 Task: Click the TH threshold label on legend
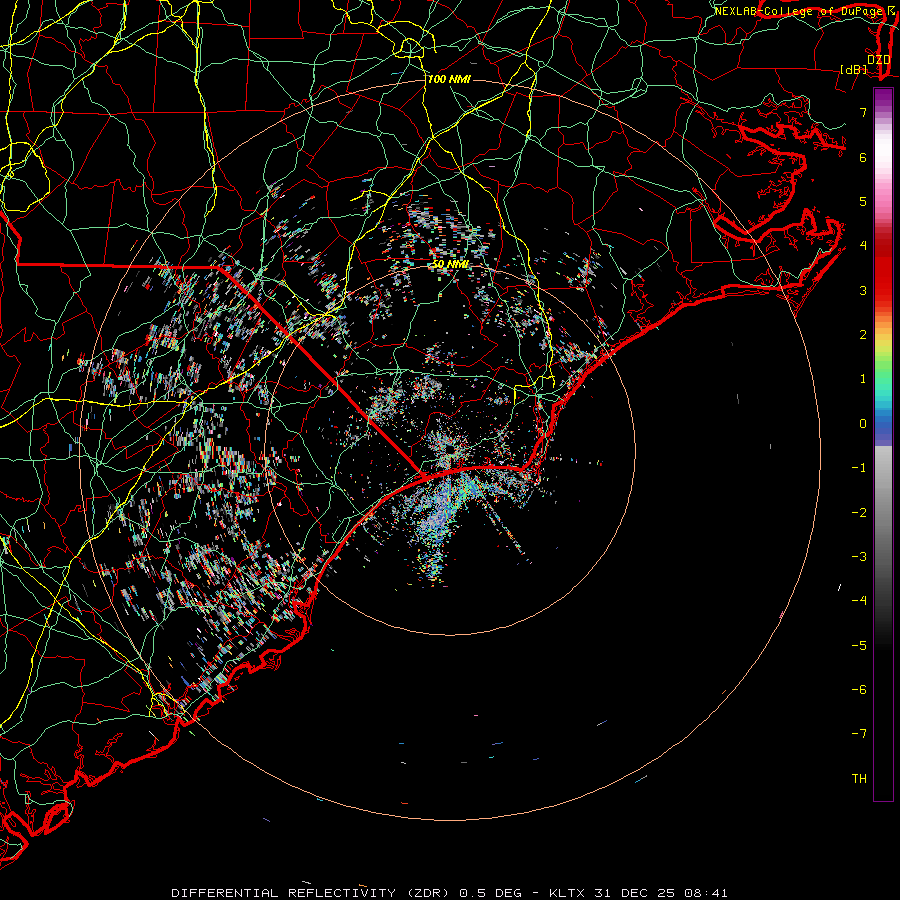click(859, 779)
